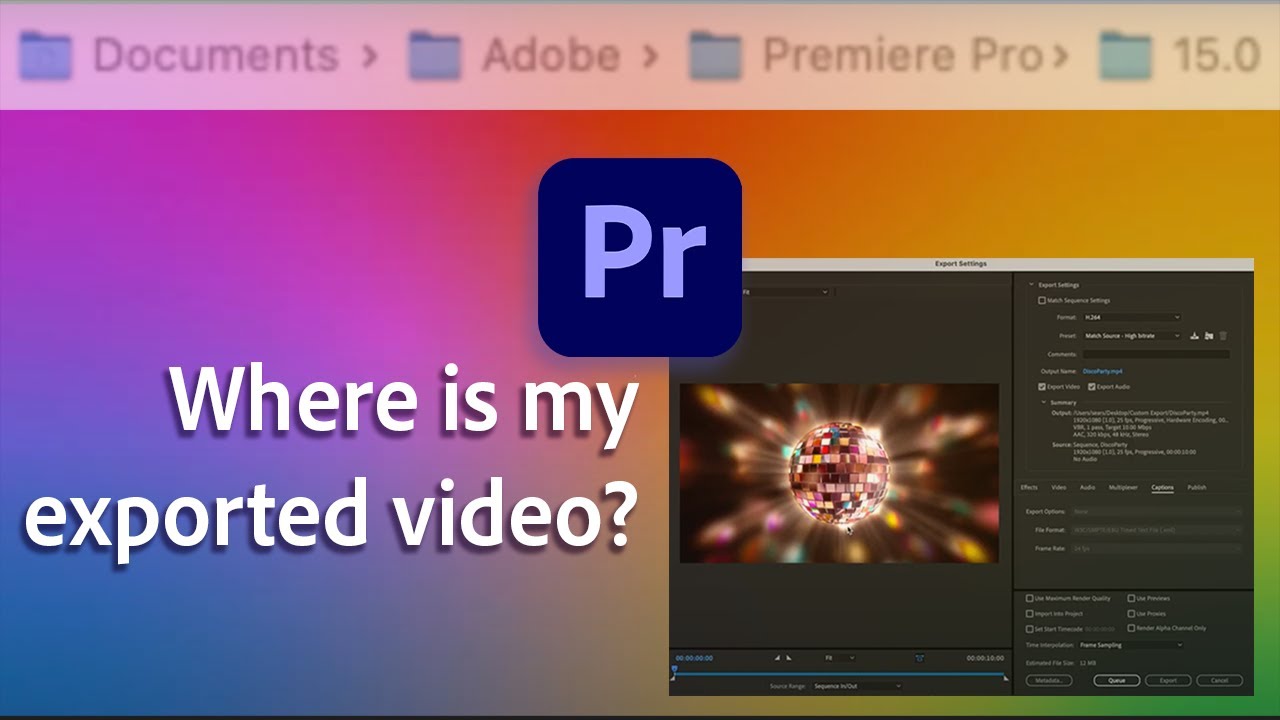The width and height of the screenshot is (1280, 720).
Task: Open the Preset dropdown Match Source - High bitrate
Action: [x=1131, y=336]
